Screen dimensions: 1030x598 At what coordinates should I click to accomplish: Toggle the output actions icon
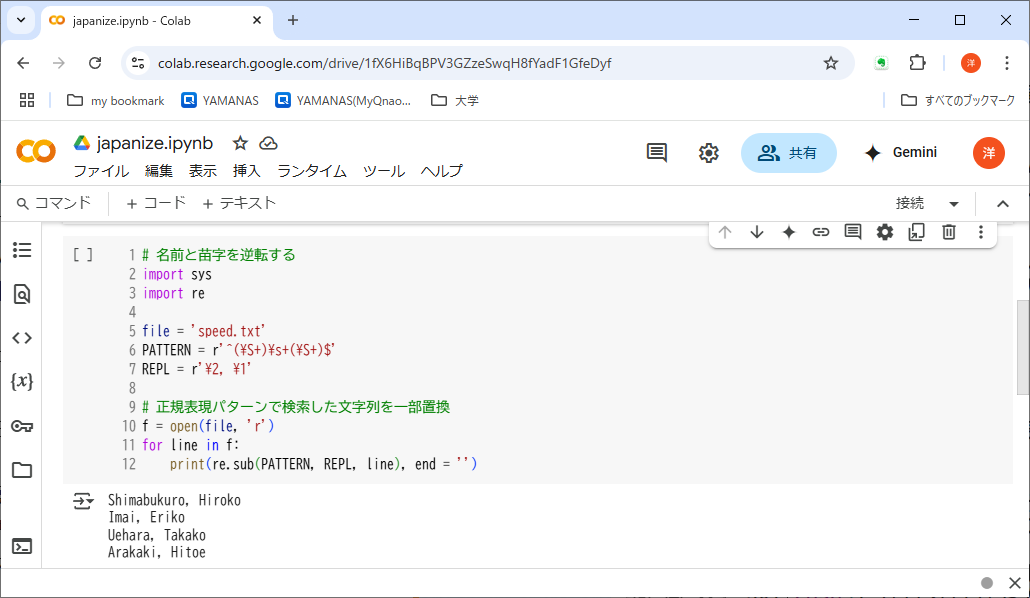coord(83,501)
